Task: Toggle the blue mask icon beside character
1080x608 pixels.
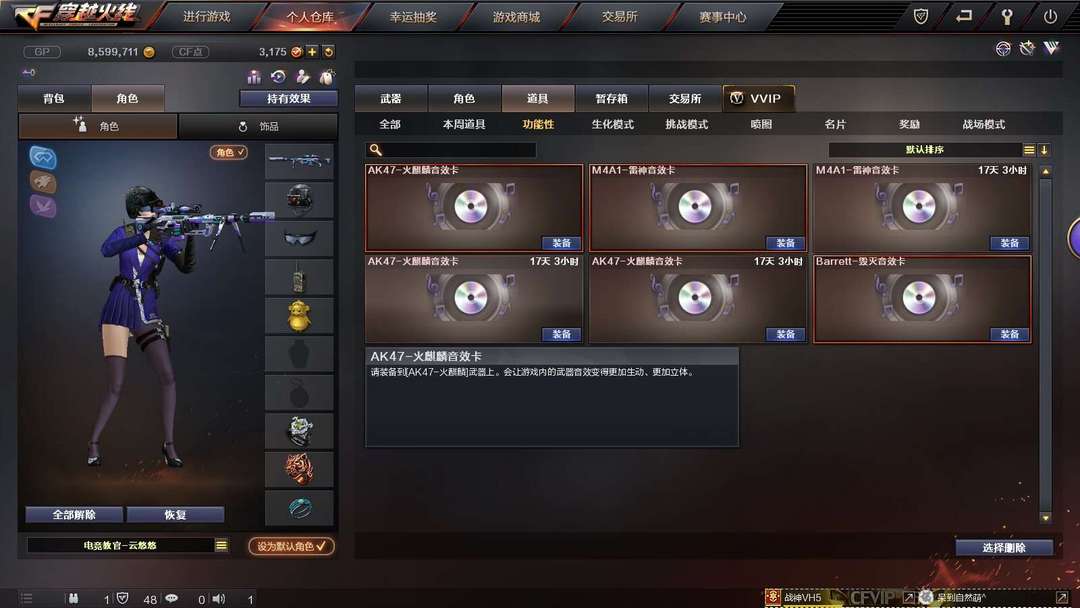Action: tap(43, 158)
